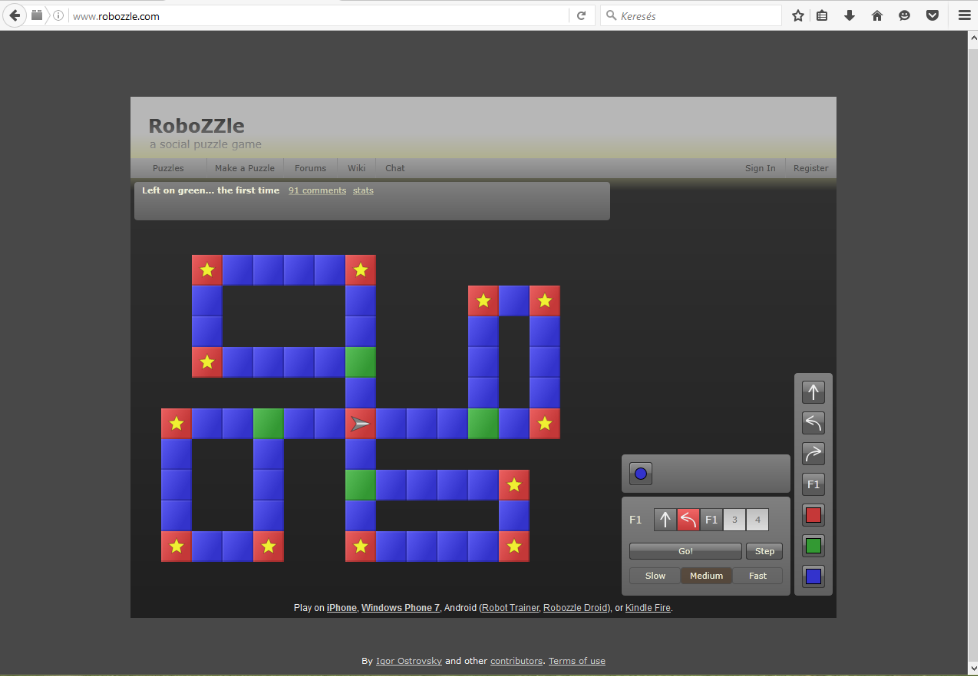This screenshot has height=676, width=978.
Task: Open the iPhone link
Action: (x=342, y=607)
